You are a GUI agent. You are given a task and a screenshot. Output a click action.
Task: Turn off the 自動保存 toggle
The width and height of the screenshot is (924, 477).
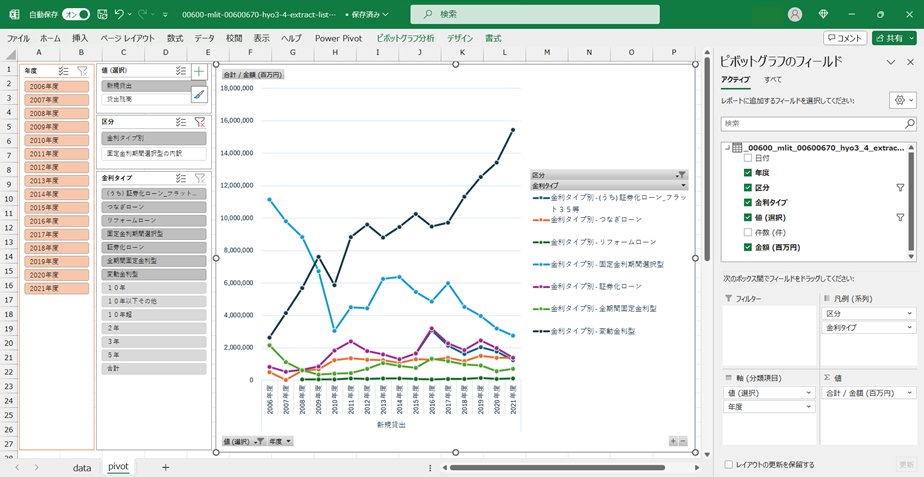(x=75, y=15)
